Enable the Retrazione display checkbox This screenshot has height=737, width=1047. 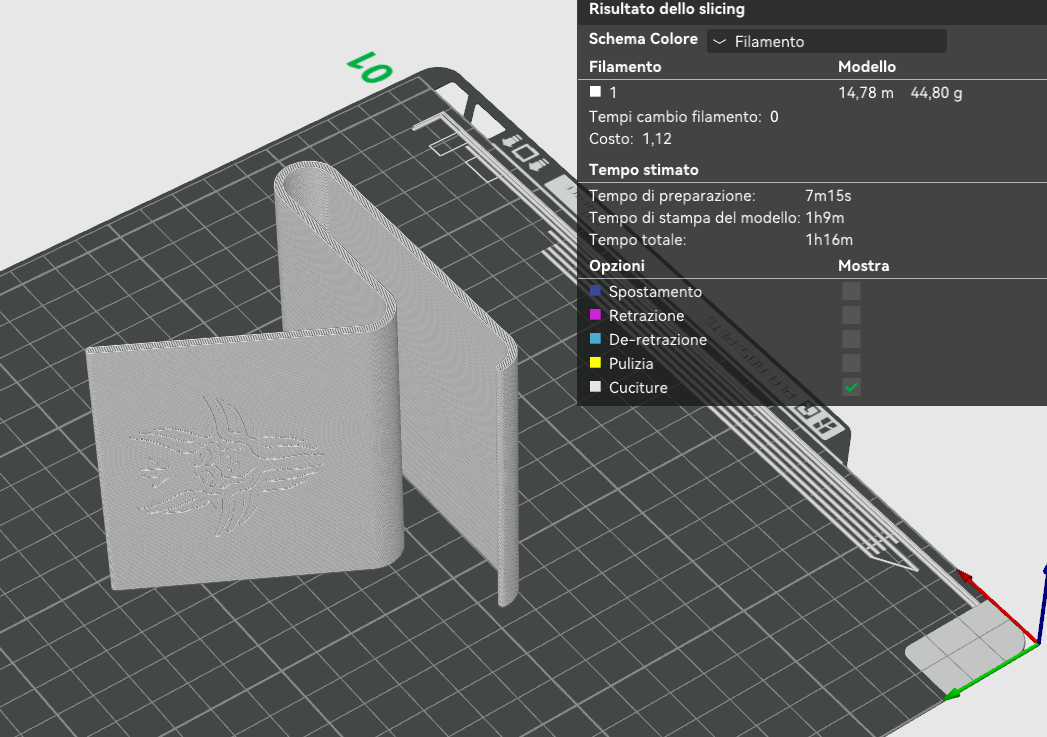coord(851,315)
